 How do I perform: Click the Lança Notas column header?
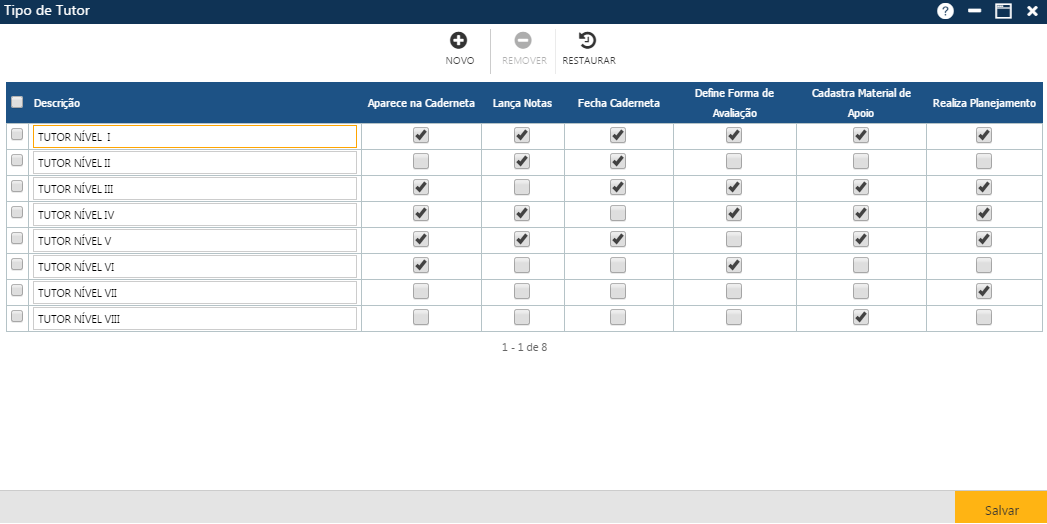tap(522, 103)
